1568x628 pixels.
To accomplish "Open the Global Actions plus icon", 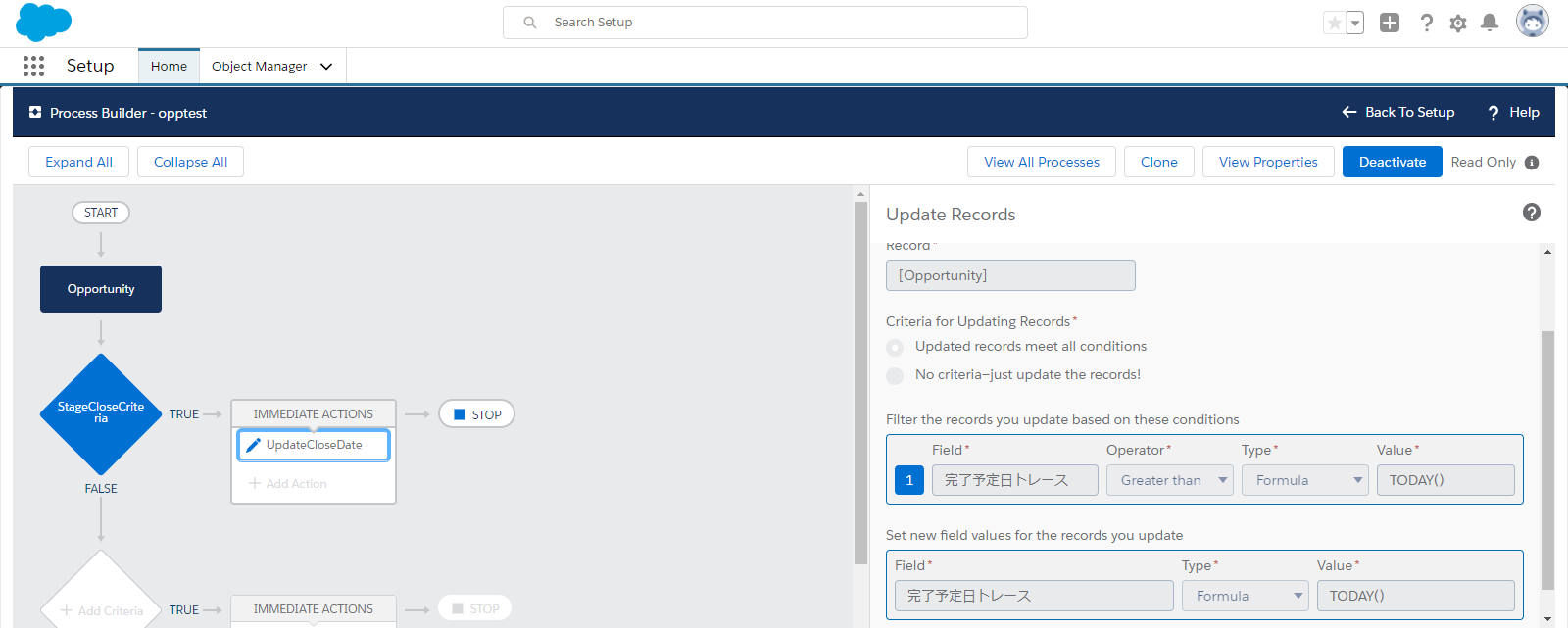I will 1390,23.
